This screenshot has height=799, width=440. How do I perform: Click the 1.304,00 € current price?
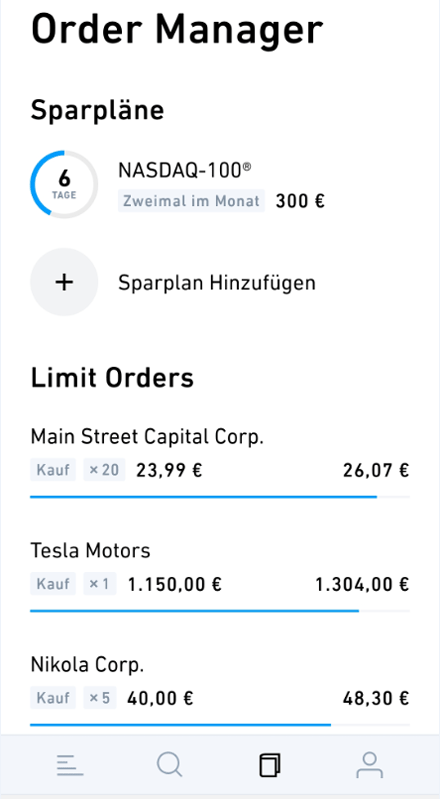point(362,584)
